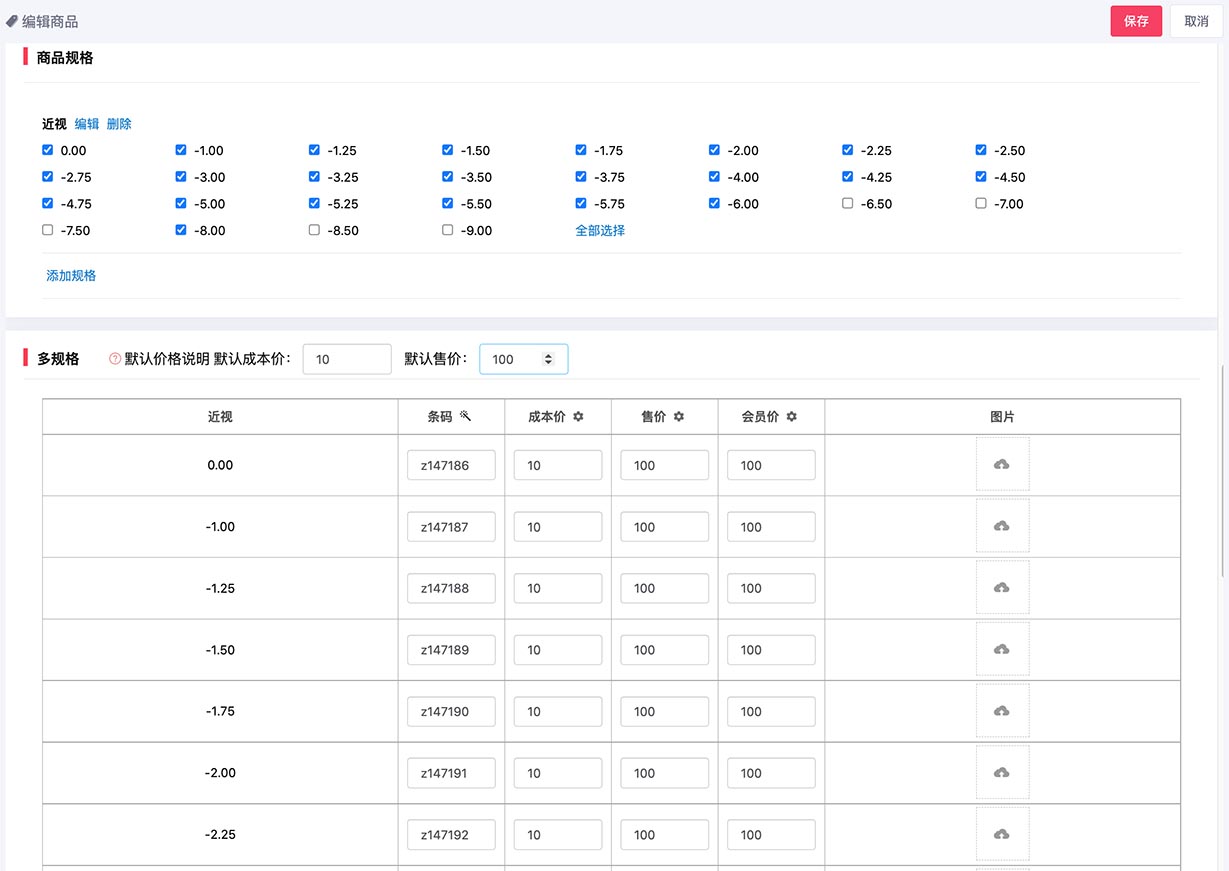Click the 多规格 section heading
This screenshot has height=871, width=1229.
pos(58,359)
